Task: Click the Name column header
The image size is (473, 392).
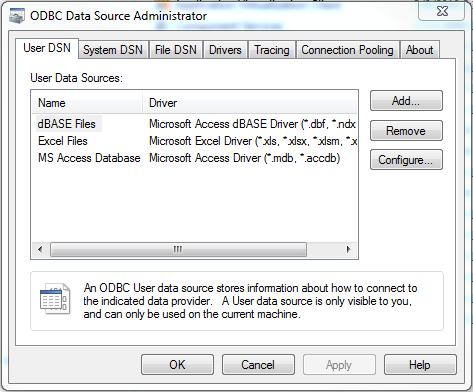Action: click(x=87, y=103)
